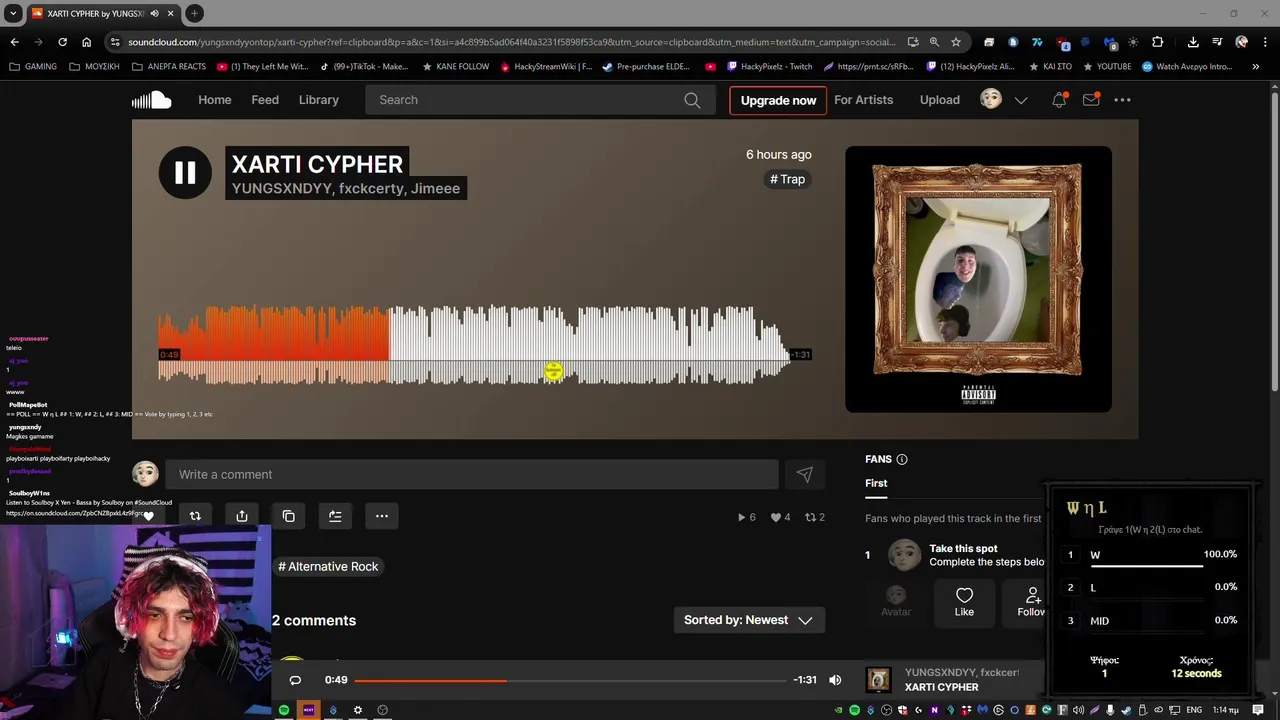The height and width of the screenshot is (720, 1280).
Task: Pause the XARTI CYPHER track
Action: [185, 172]
